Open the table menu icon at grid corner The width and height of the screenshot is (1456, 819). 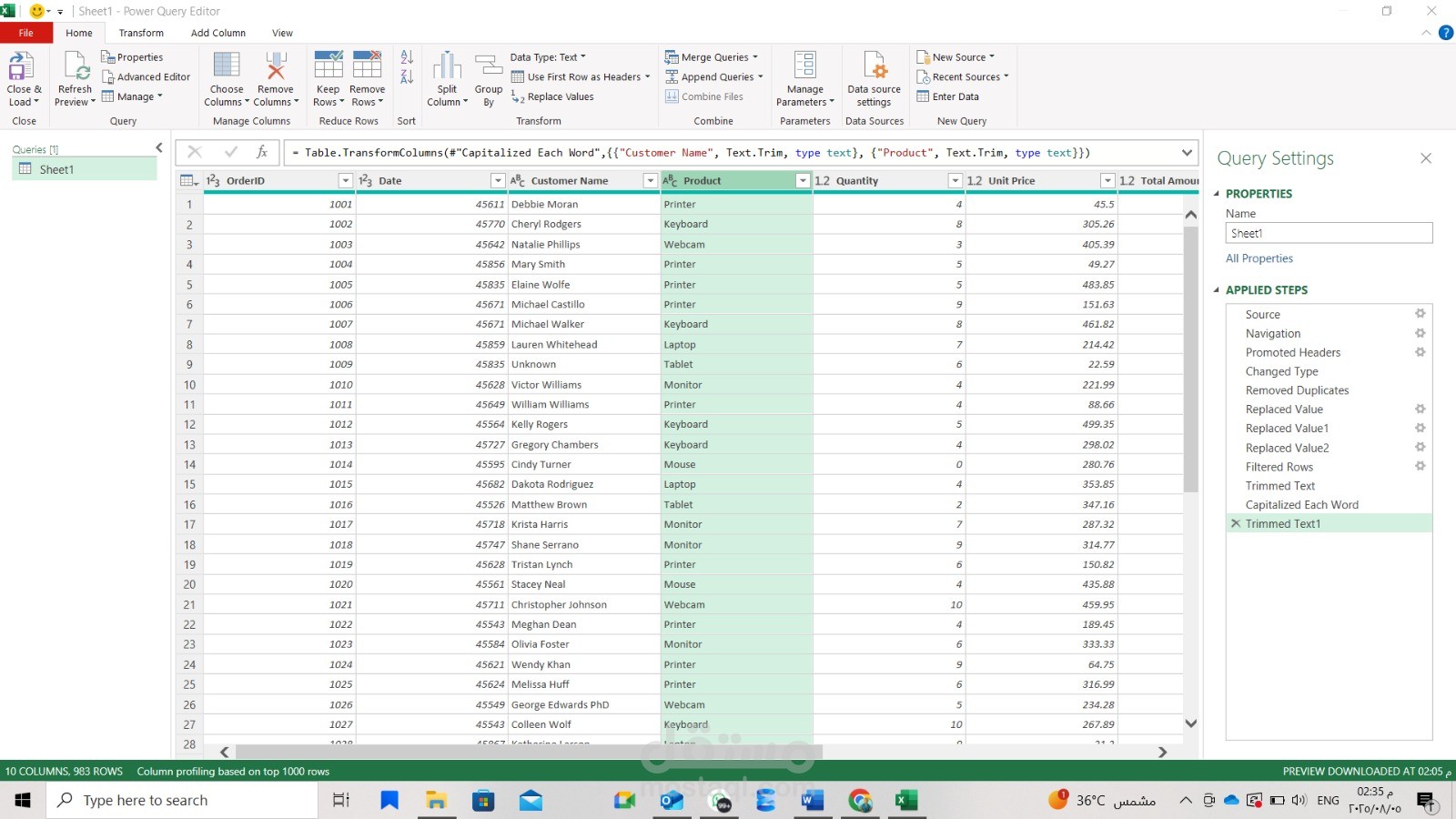coord(189,180)
